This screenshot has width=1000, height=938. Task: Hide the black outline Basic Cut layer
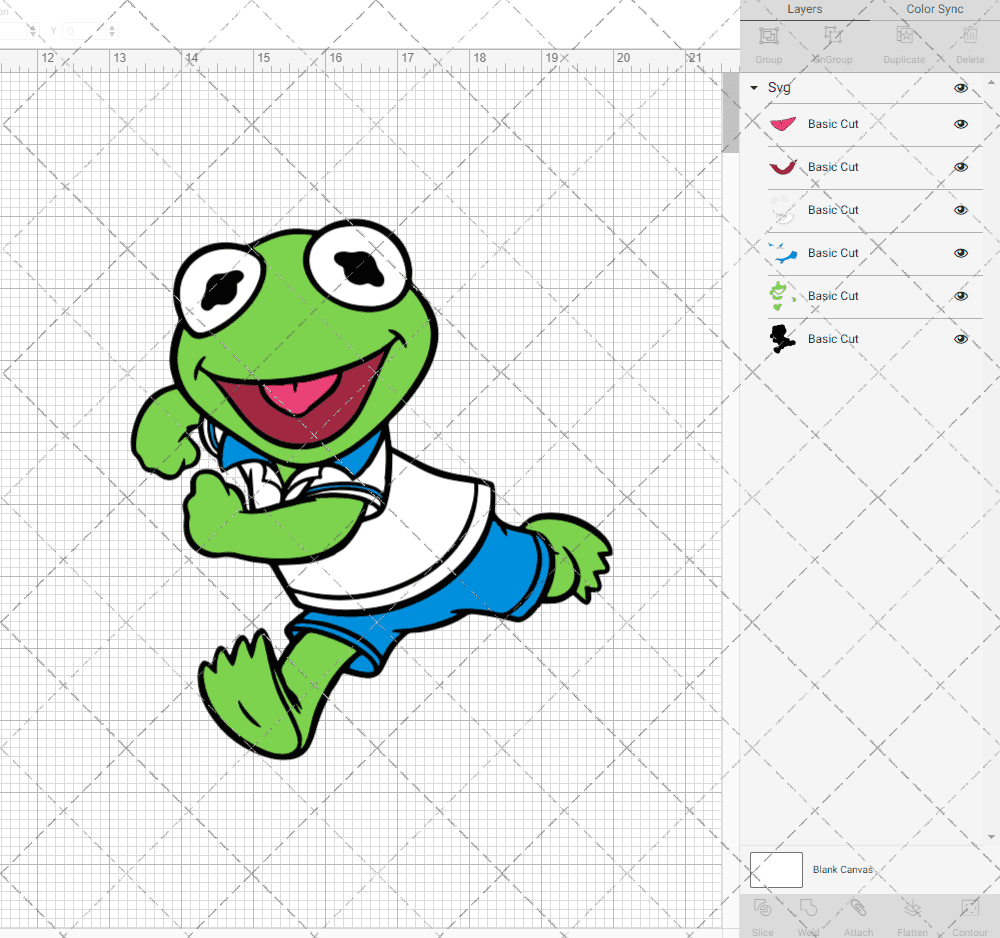961,339
